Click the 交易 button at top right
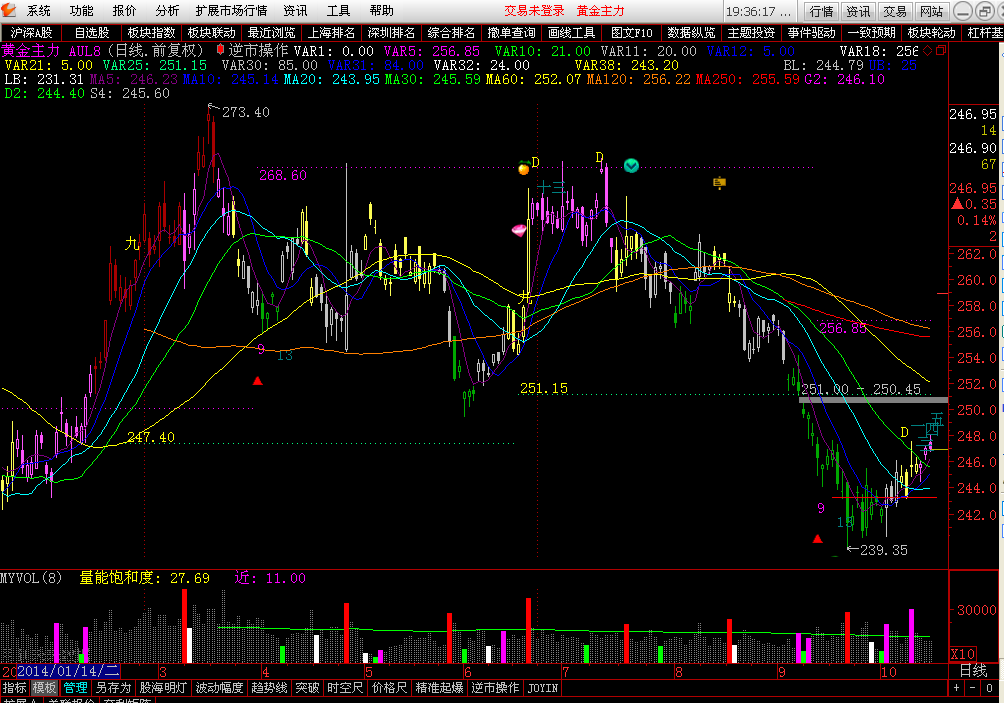 tap(894, 11)
